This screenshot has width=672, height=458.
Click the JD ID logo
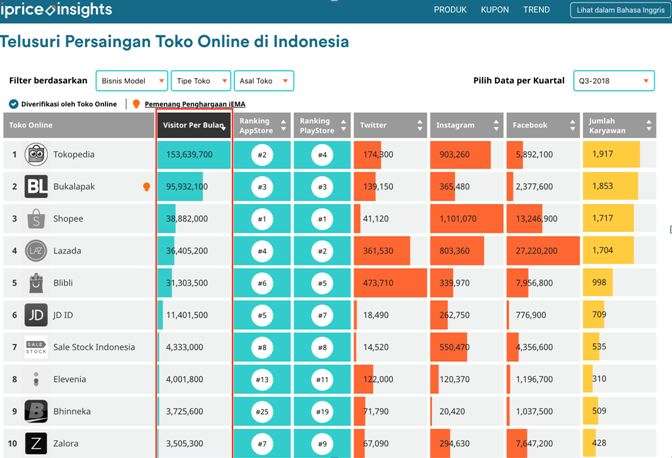tap(36, 315)
